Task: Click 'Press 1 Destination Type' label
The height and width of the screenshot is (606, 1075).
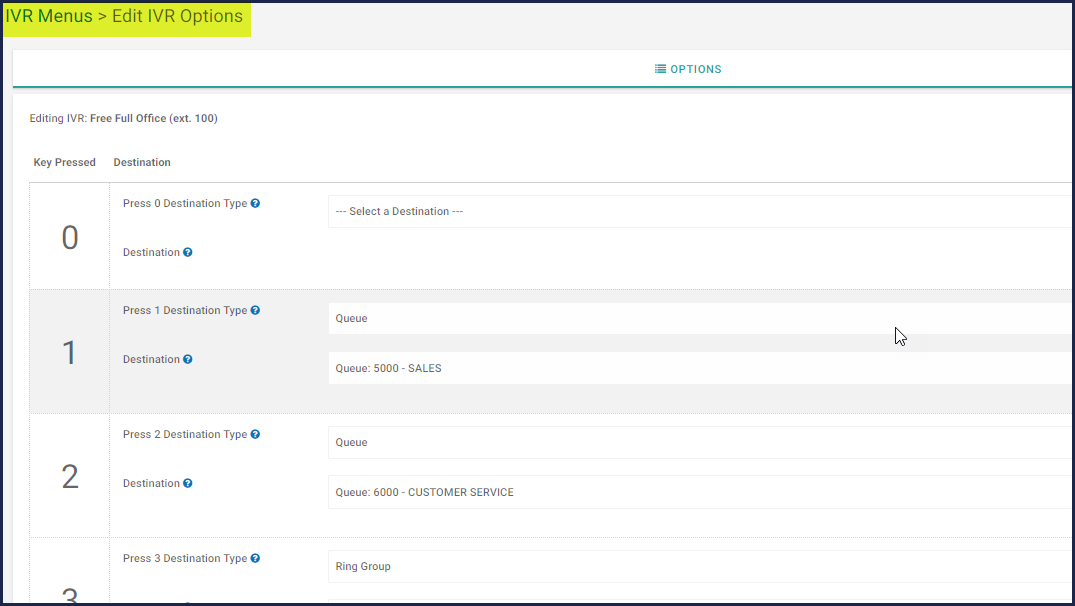Action: 185,311
